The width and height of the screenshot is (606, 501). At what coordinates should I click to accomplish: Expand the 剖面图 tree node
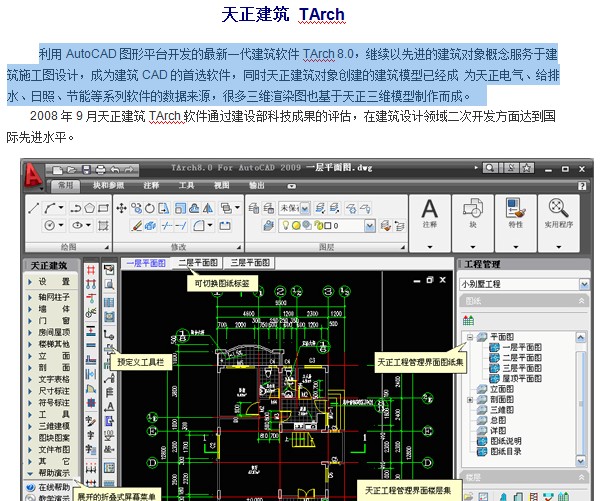click(470, 399)
